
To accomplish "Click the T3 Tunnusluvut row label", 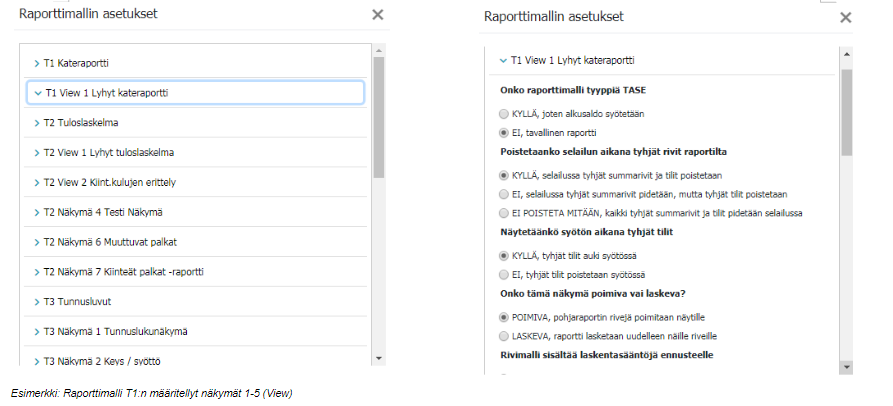I will pos(77,302).
